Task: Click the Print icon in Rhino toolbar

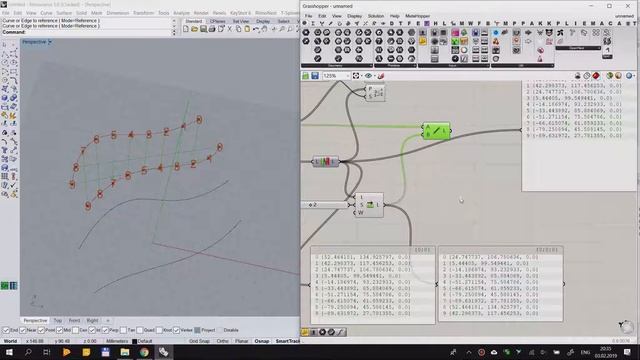Action: (x=212, y=29)
